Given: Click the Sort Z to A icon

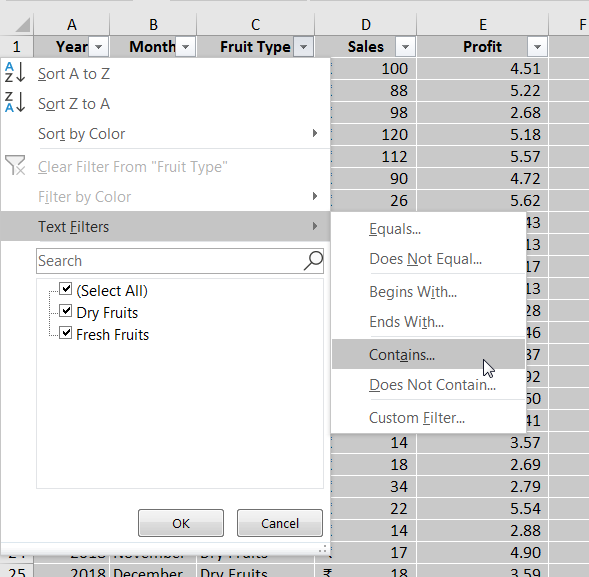Looking at the screenshot, I should [15, 102].
